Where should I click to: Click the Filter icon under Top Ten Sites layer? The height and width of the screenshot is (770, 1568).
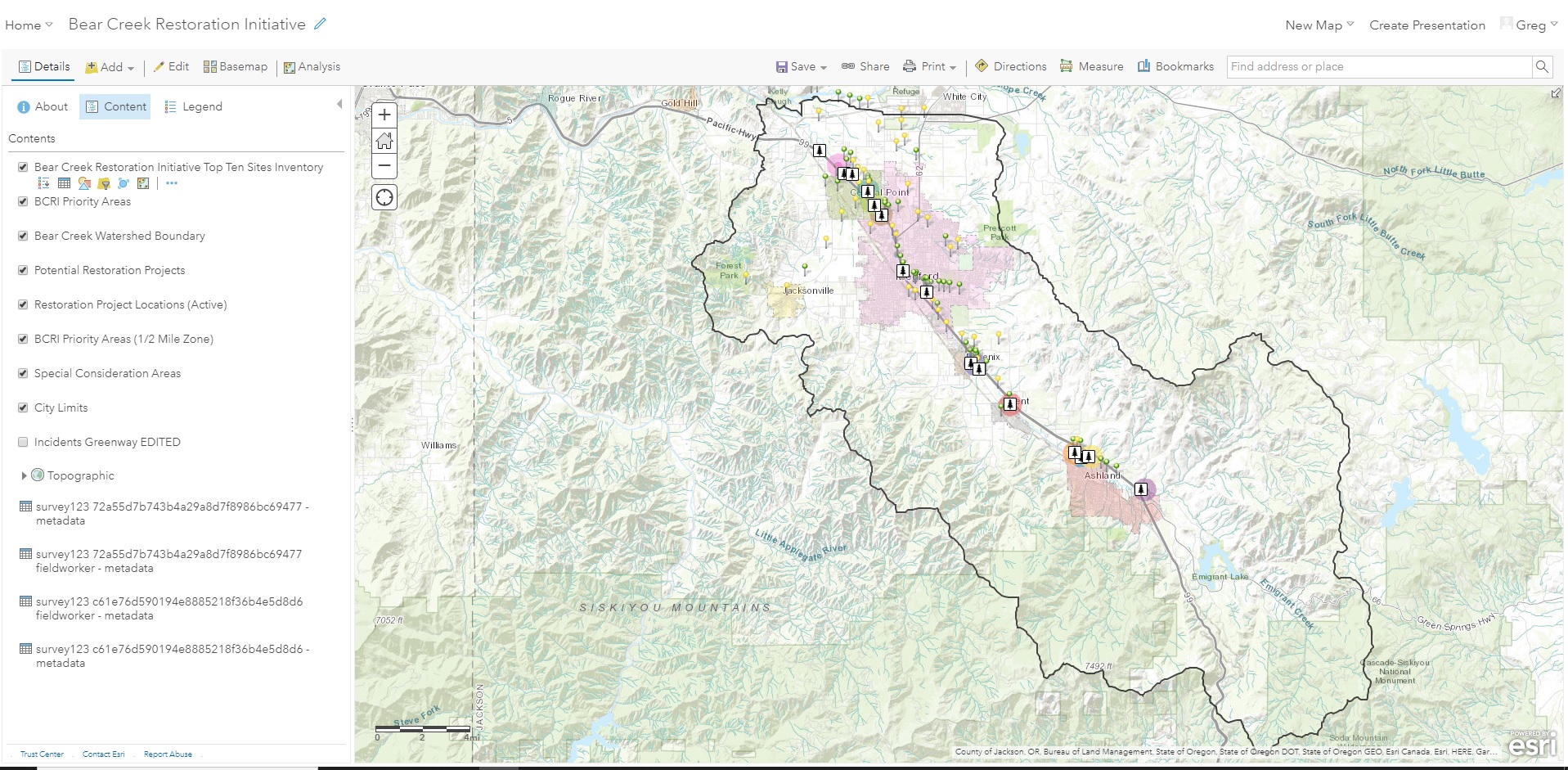(104, 183)
